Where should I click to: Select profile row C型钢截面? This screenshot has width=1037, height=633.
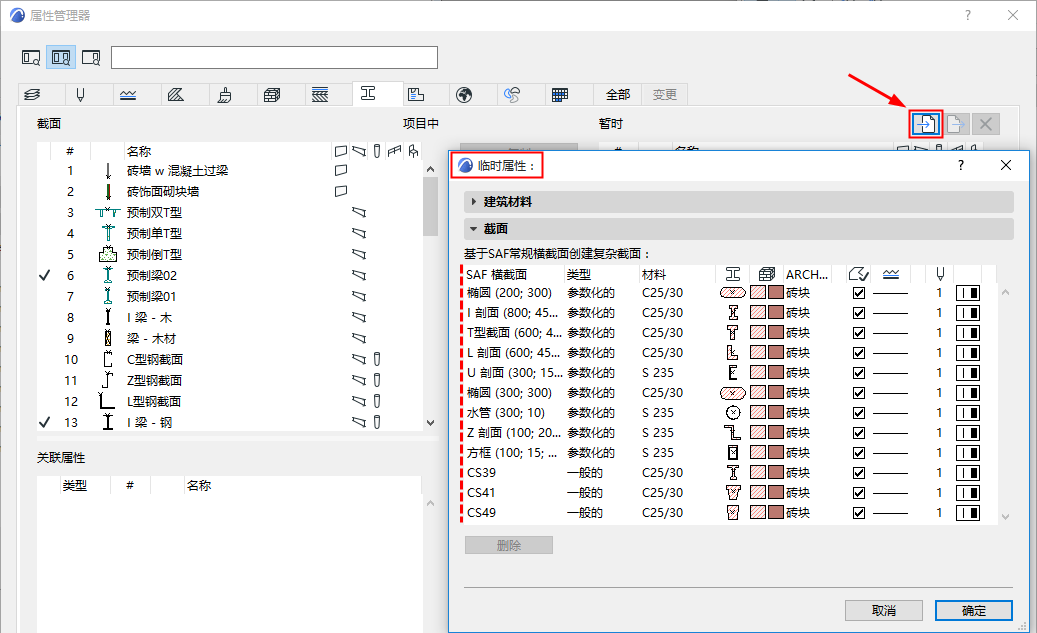230,360
